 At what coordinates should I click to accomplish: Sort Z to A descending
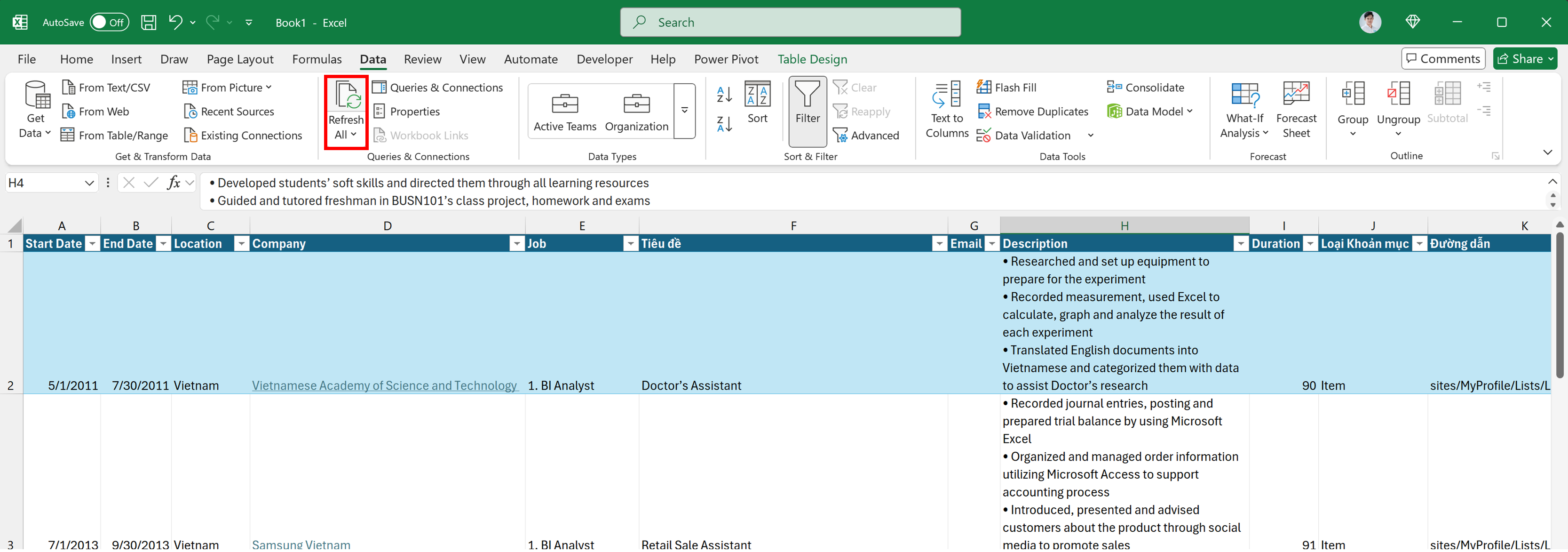(x=724, y=124)
